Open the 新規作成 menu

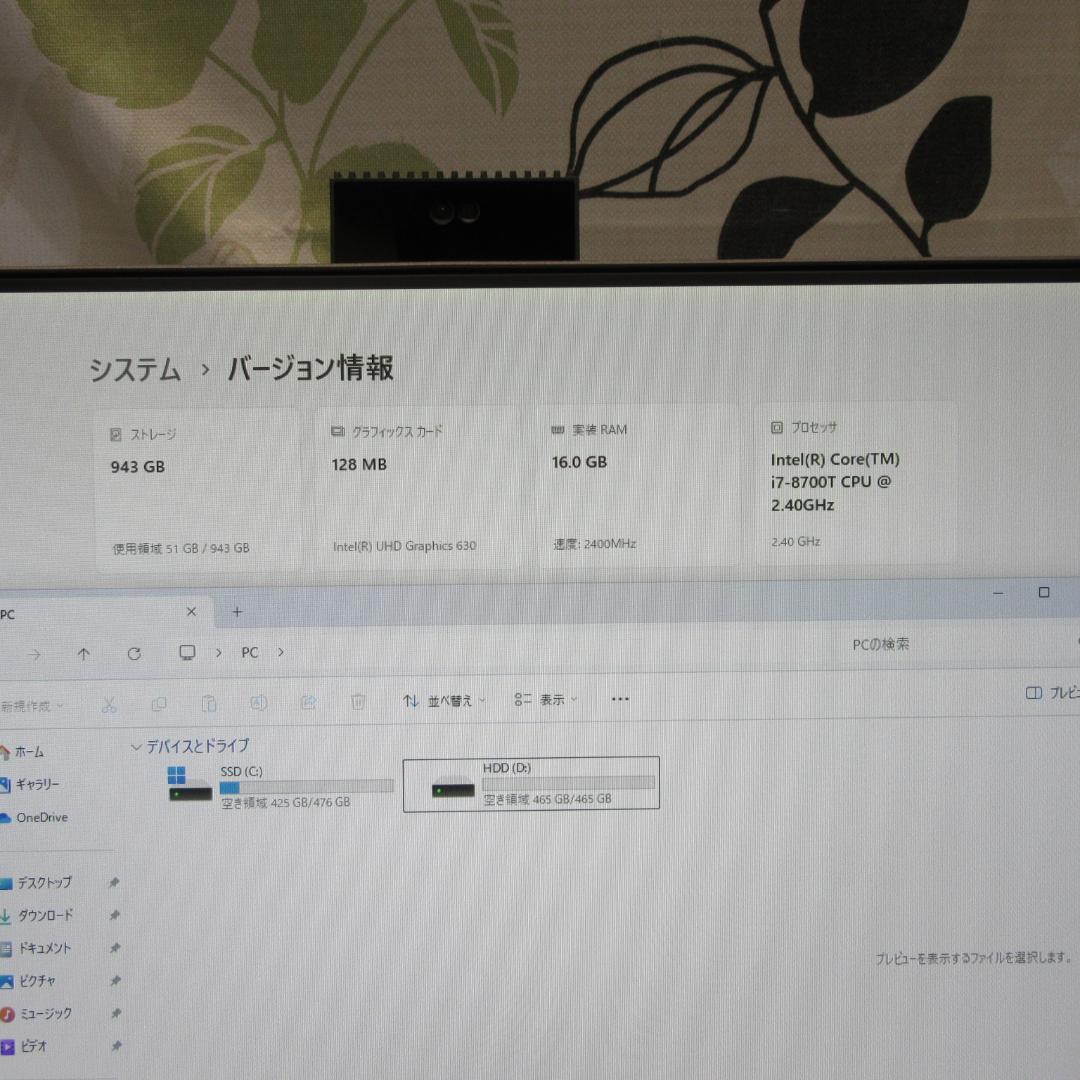pos(30,705)
